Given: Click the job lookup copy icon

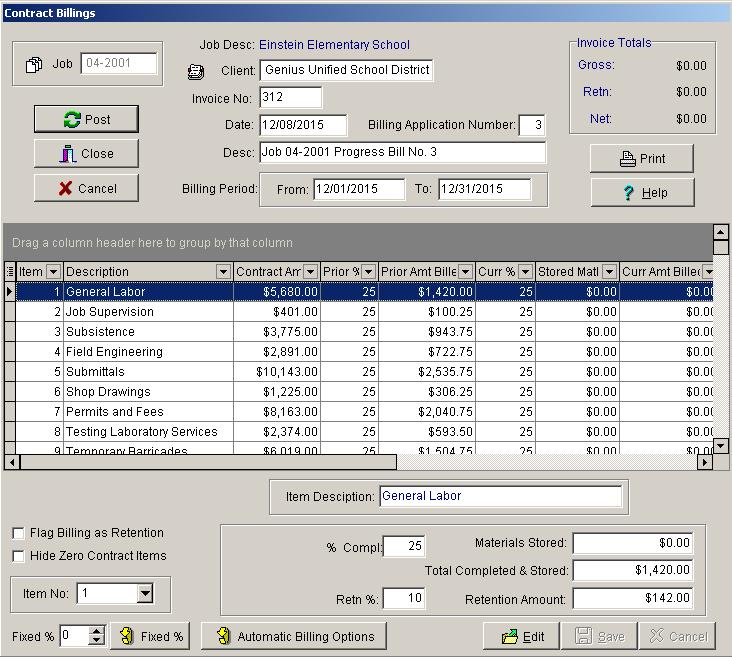Looking at the screenshot, I should coord(34,64).
